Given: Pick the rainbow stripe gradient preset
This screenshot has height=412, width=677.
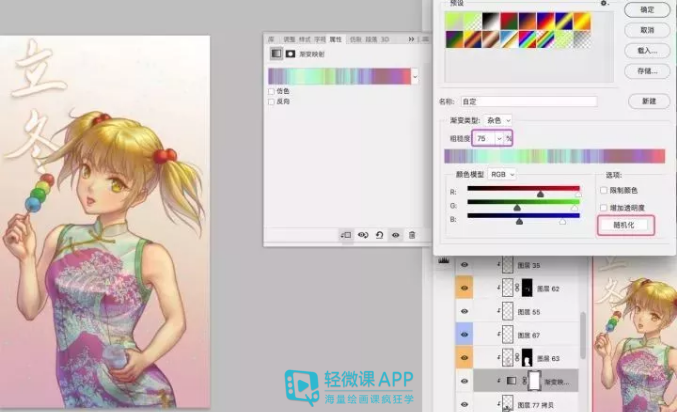Looking at the screenshot, I should [527, 39].
